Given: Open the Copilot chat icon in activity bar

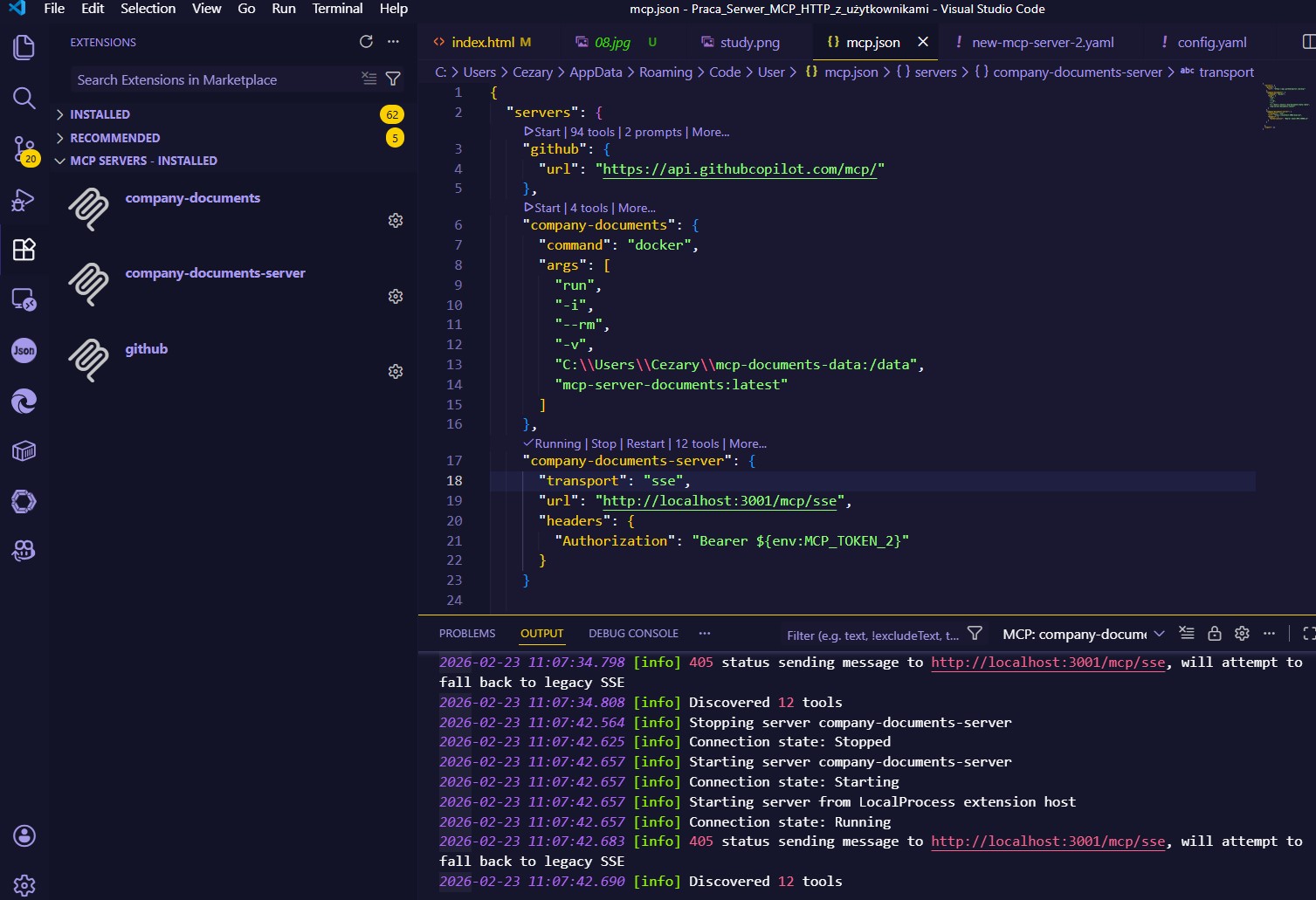Looking at the screenshot, I should 24,551.
